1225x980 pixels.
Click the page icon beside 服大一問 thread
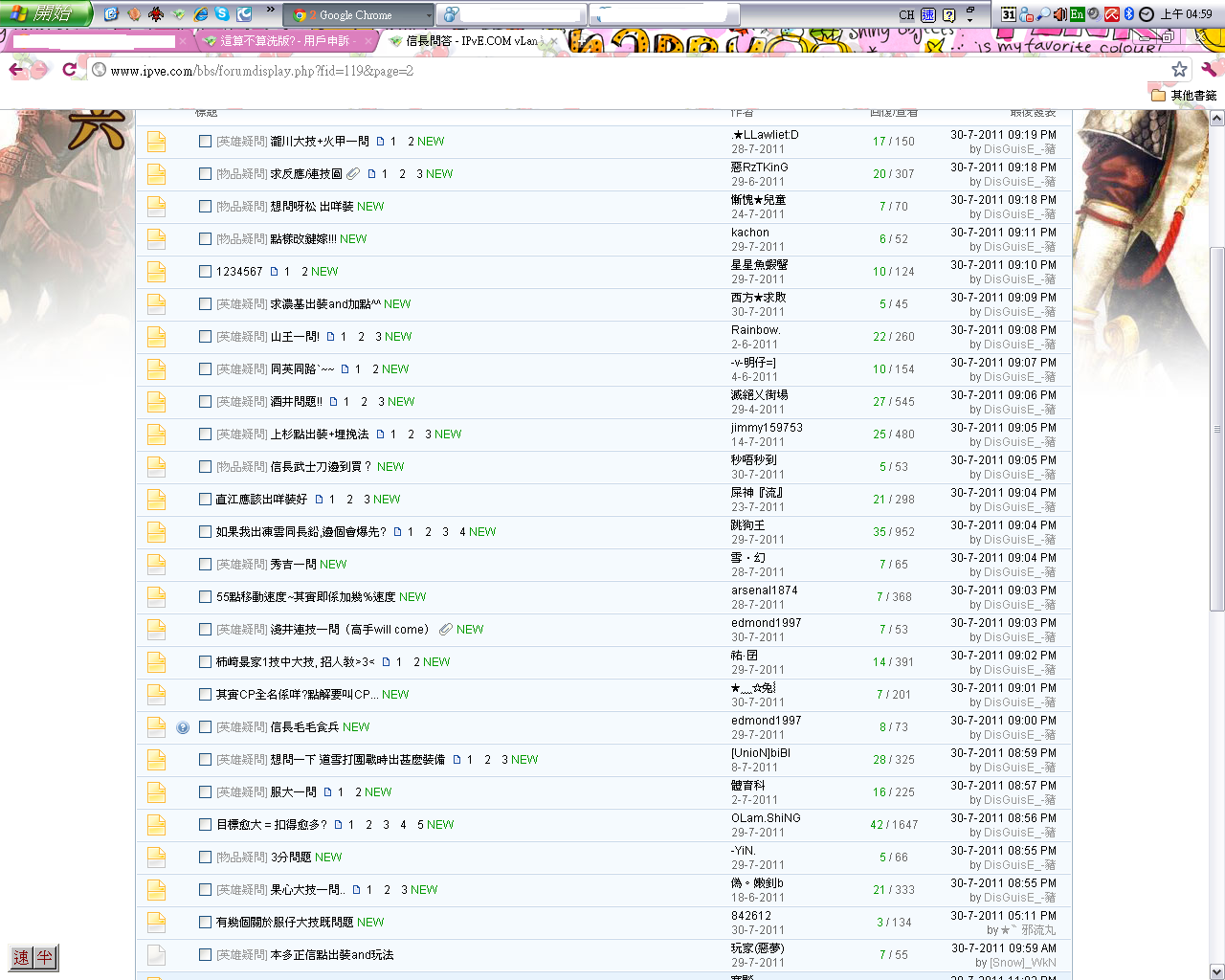click(x=328, y=791)
